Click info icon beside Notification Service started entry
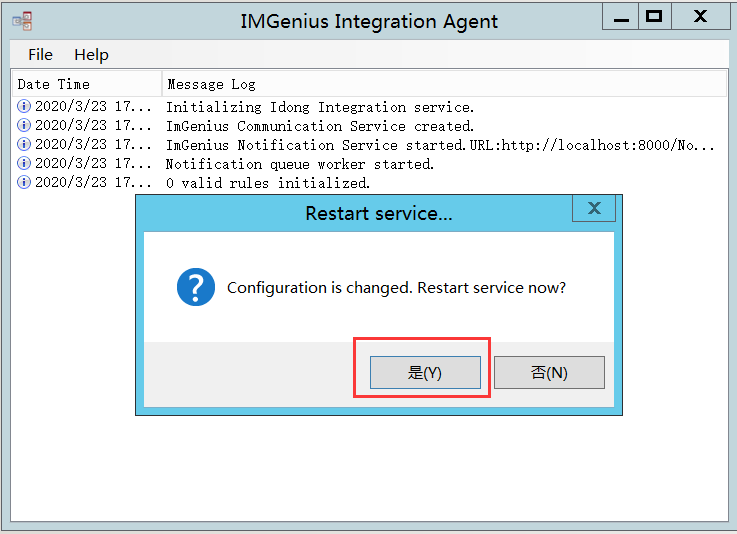 [25, 145]
